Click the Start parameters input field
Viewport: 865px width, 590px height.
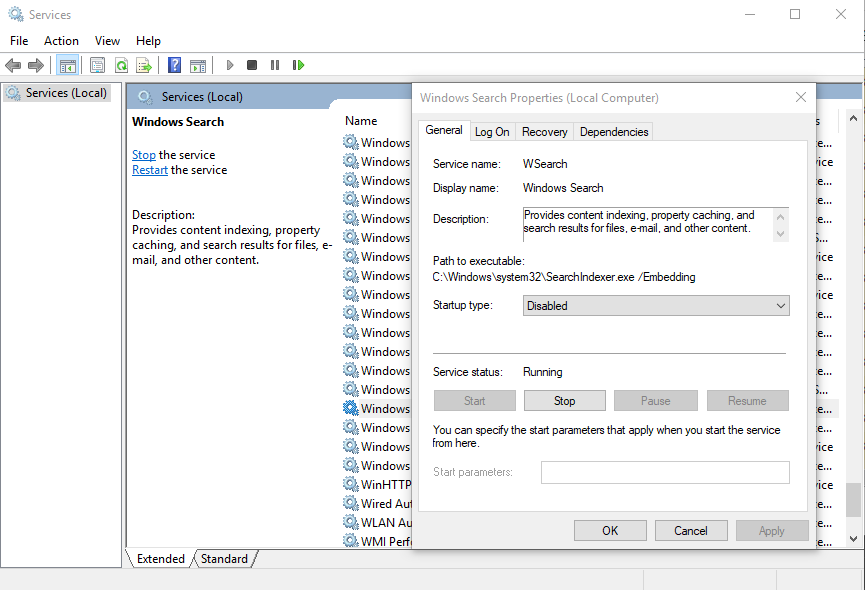(665, 472)
